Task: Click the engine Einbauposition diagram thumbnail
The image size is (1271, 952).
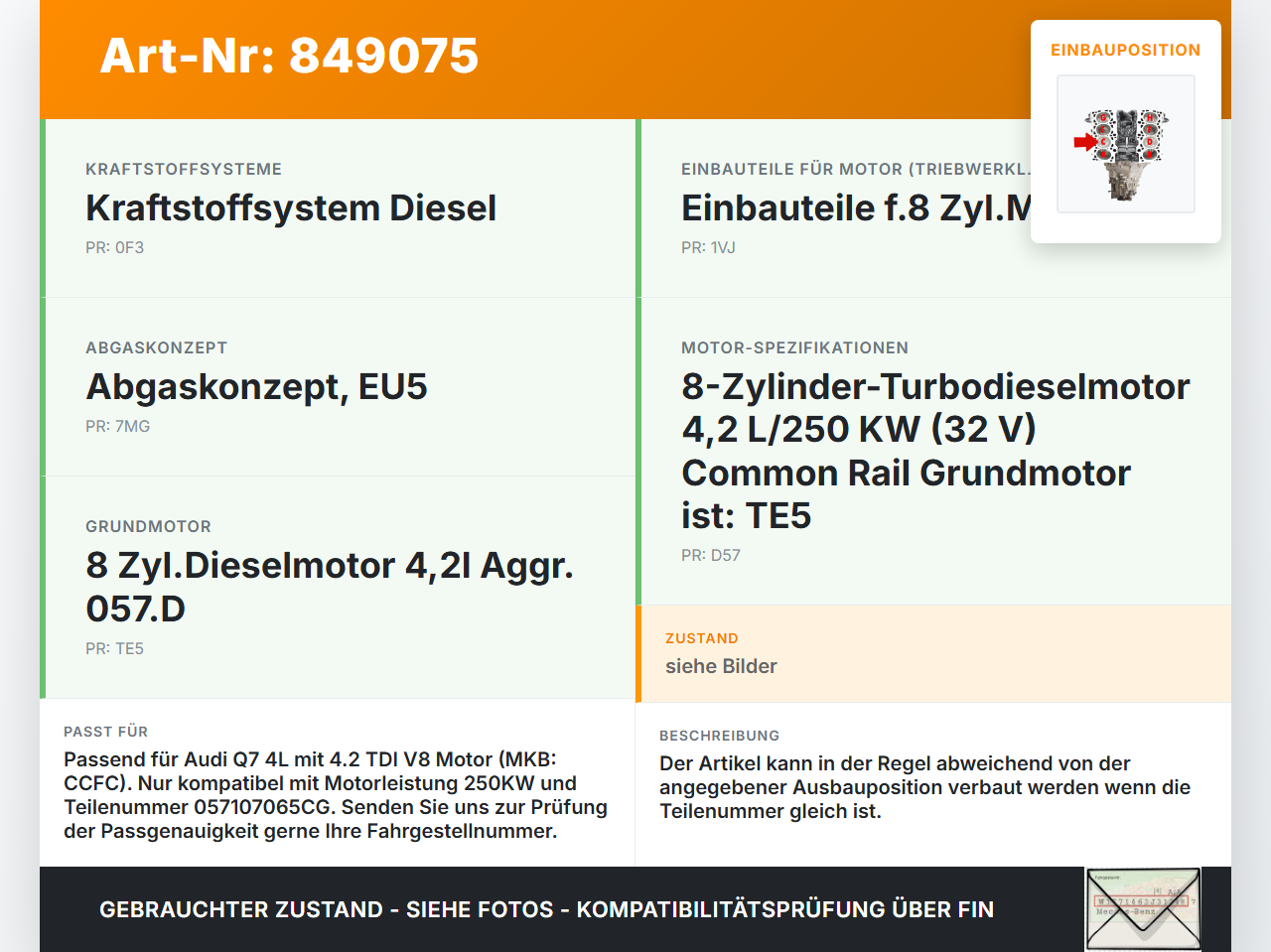Action: coord(1126,144)
